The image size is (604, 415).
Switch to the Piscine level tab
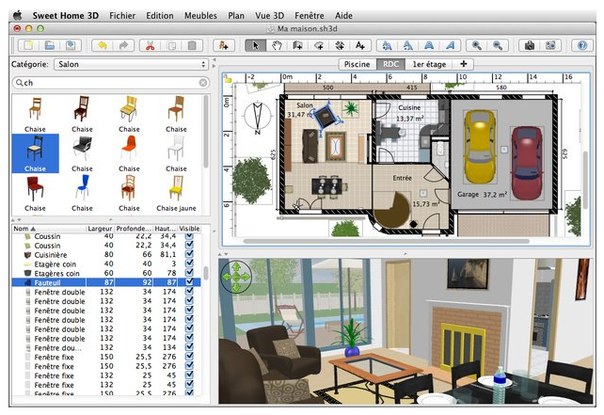(357, 64)
